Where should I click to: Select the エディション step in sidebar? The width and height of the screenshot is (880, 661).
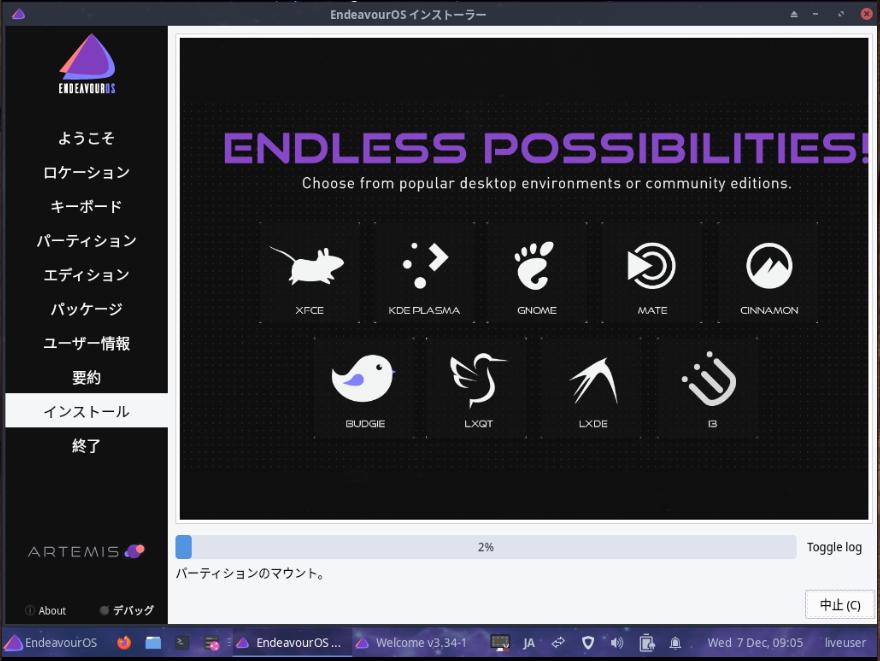(86, 275)
